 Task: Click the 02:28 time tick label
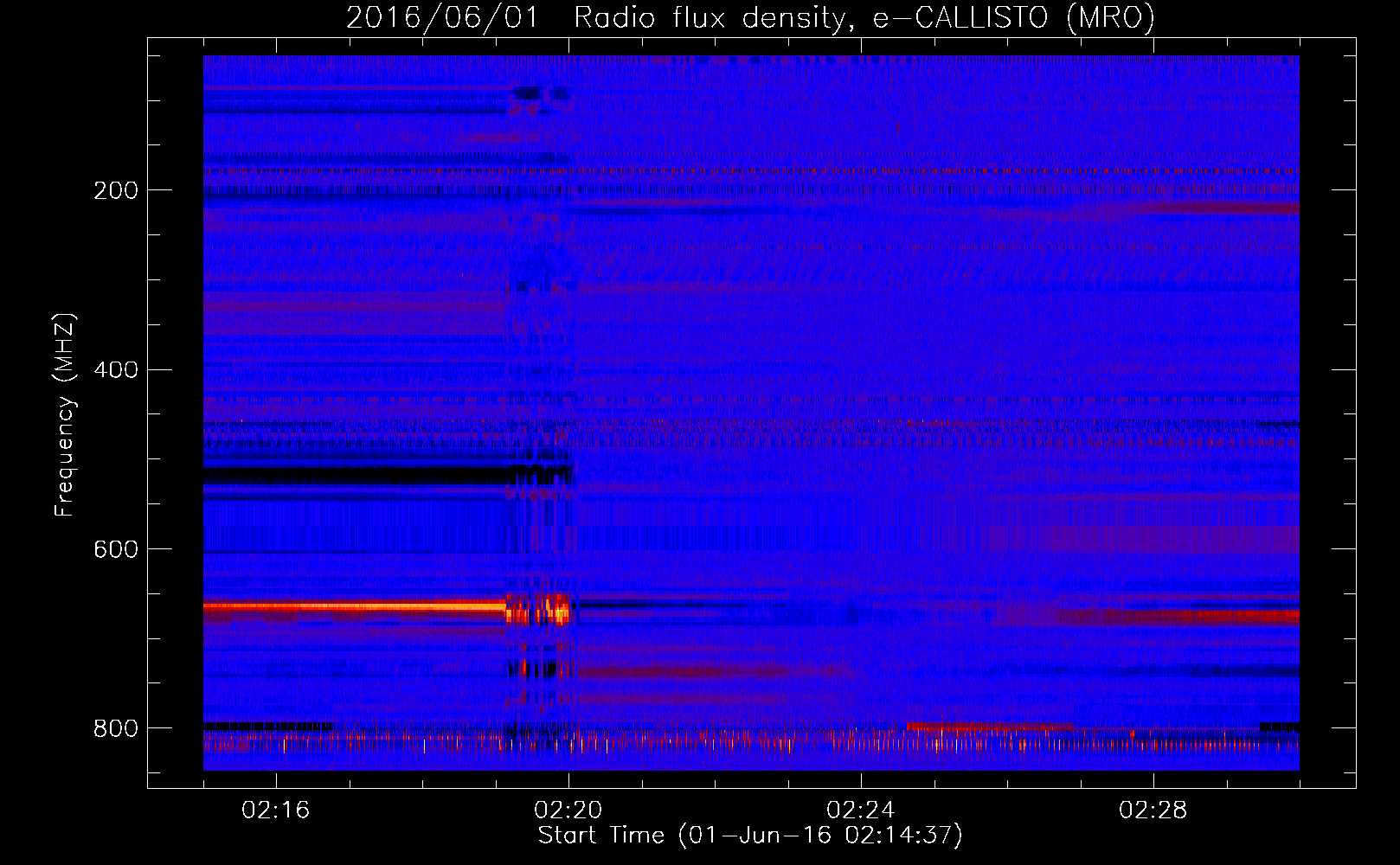click(x=1153, y=811)
